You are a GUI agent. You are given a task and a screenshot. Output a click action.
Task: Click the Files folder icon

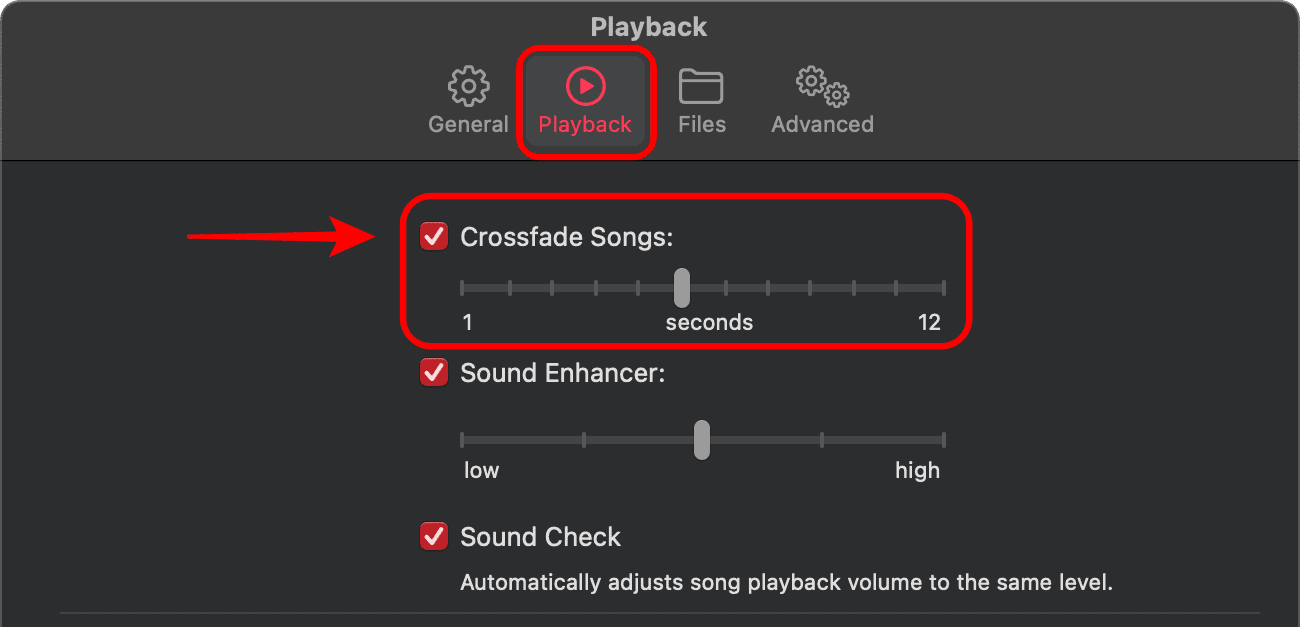[701, 87]
